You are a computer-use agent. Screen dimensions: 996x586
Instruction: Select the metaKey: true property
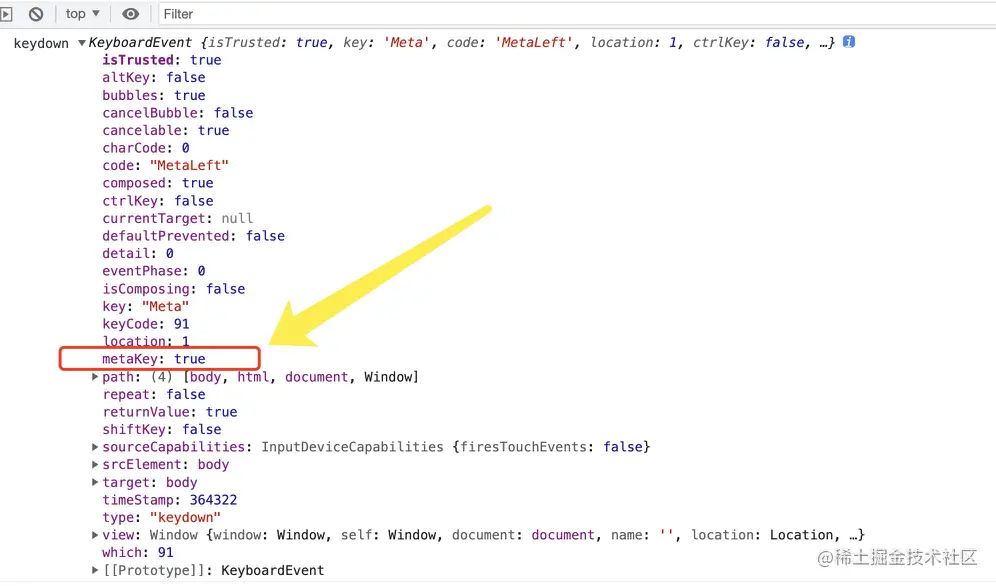[154, 359]
